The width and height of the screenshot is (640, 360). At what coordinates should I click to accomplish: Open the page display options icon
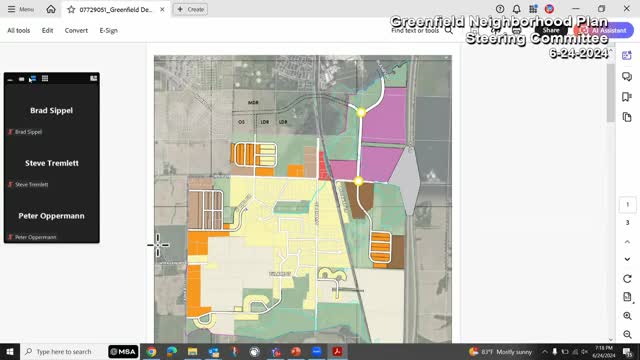[x=627, y=297]
